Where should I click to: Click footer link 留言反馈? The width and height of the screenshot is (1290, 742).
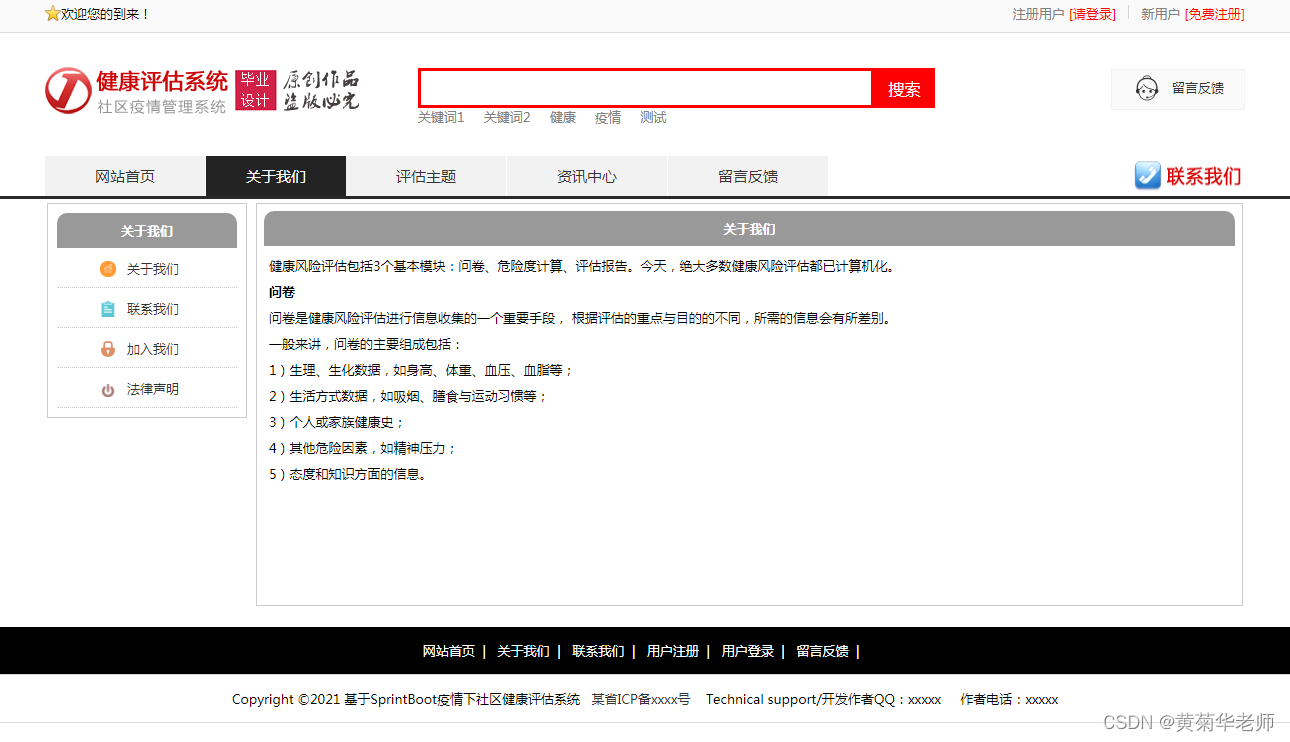point(822,651)
